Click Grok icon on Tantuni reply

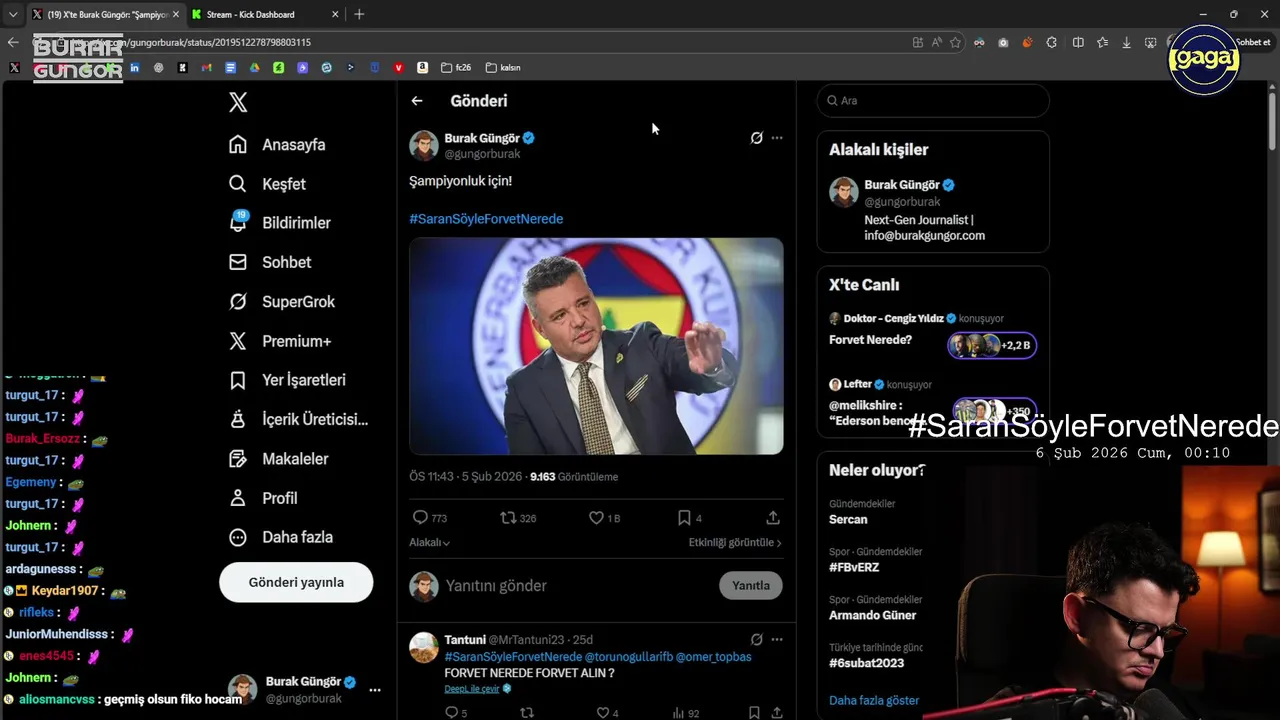(x=757, y=639)
